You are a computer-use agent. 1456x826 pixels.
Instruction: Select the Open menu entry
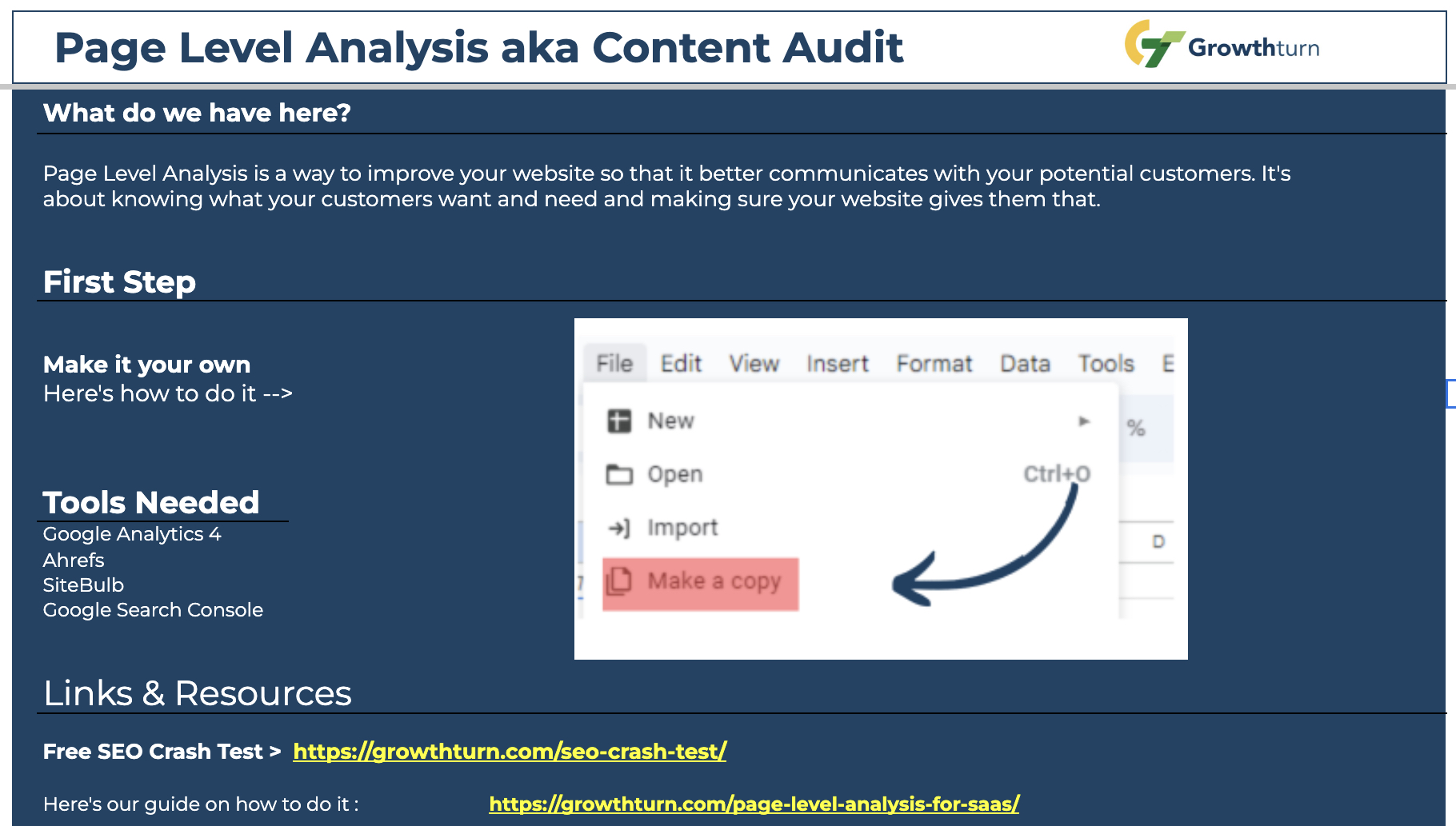pos(674,473)
